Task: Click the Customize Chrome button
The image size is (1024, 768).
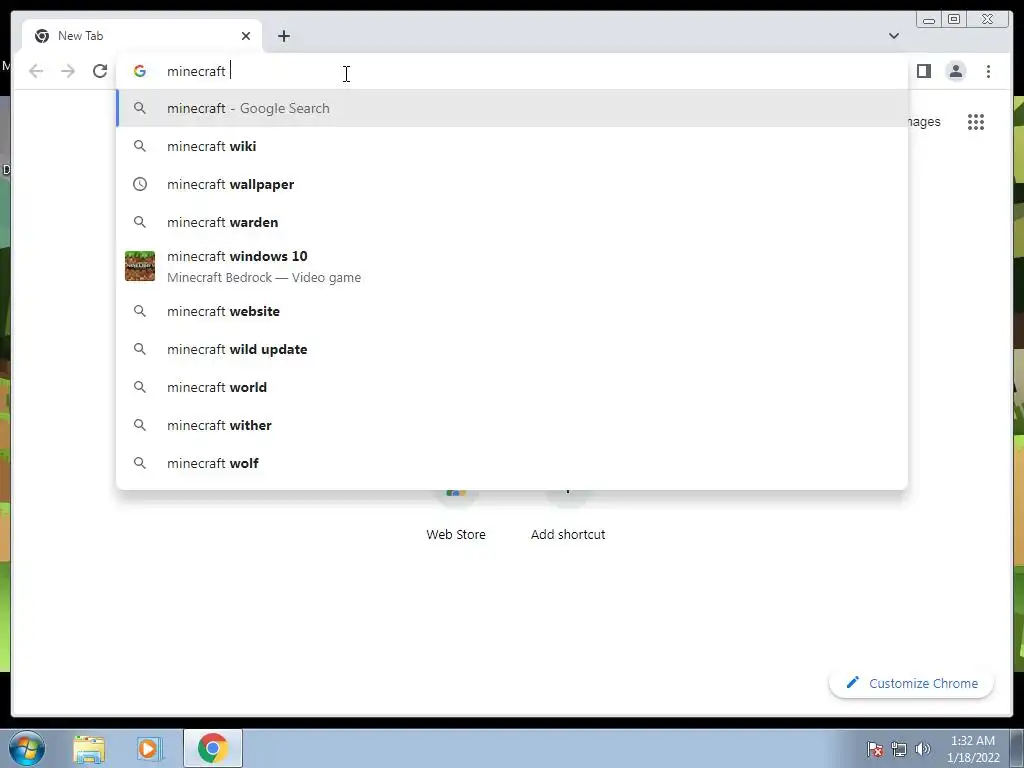Action: (912, 684)
